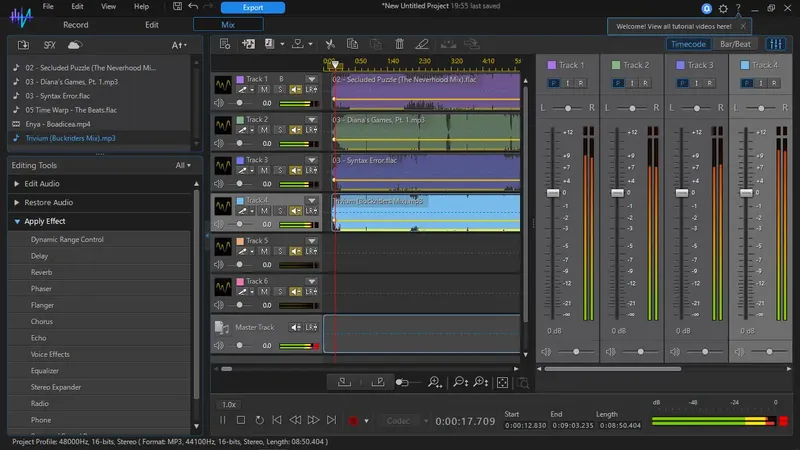Click the split clip scissors icon
This screenshot has height=450, width=800.
pos(329,44)
